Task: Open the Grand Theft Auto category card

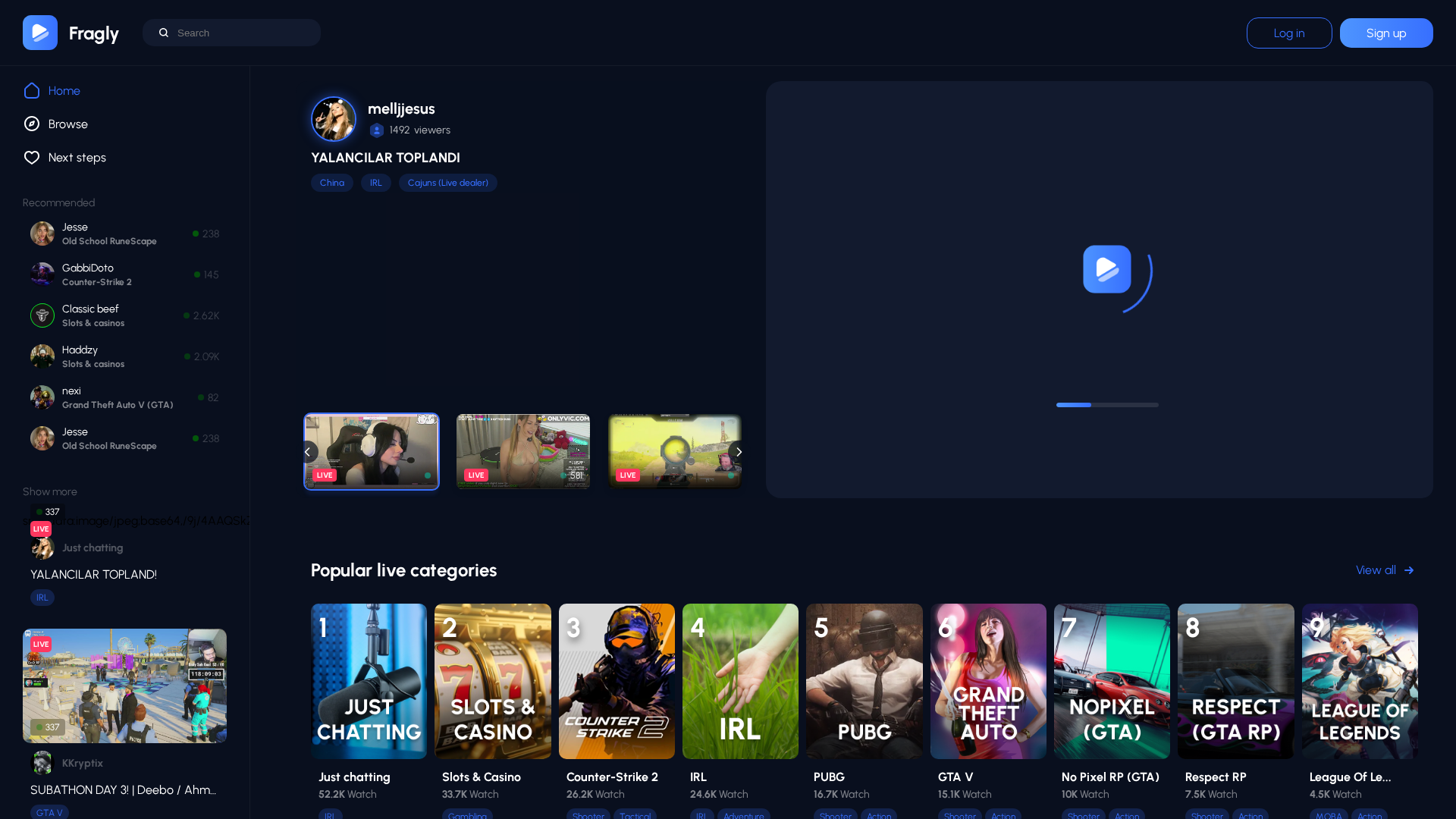Action: 988,681
